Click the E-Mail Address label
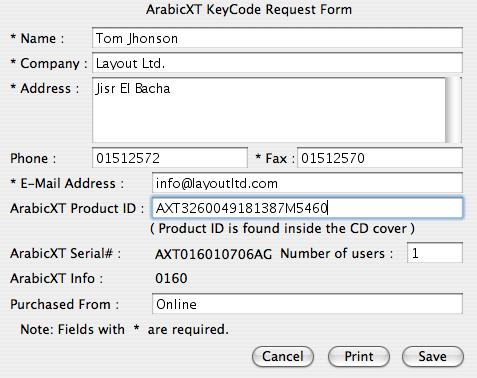Image resolution: width=477 pixels, height=378 pixels. (x=67, y=183)
